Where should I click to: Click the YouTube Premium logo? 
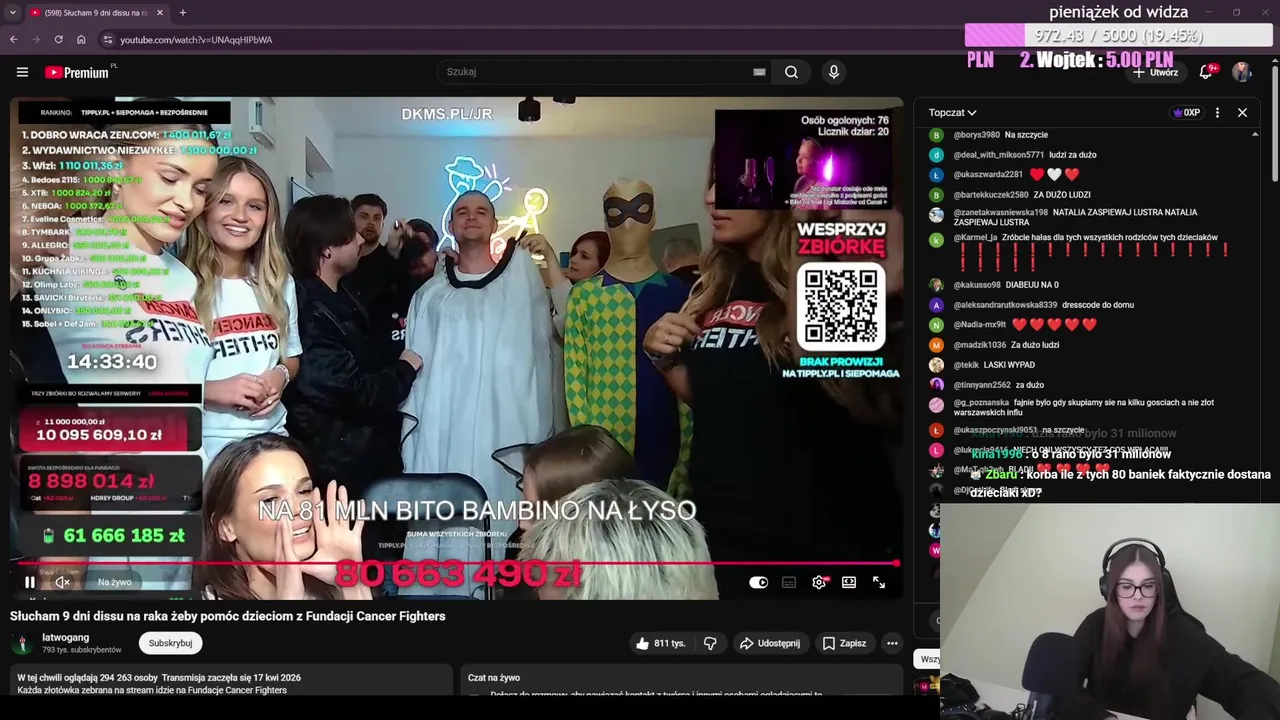pyautogui.click(x=78, y=72)
